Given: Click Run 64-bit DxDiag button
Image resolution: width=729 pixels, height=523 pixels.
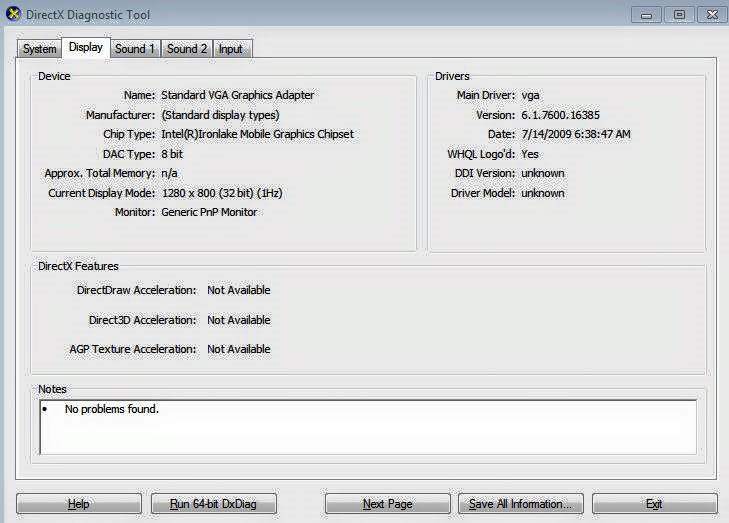Looking at the screenshot, I should [213, 504].
